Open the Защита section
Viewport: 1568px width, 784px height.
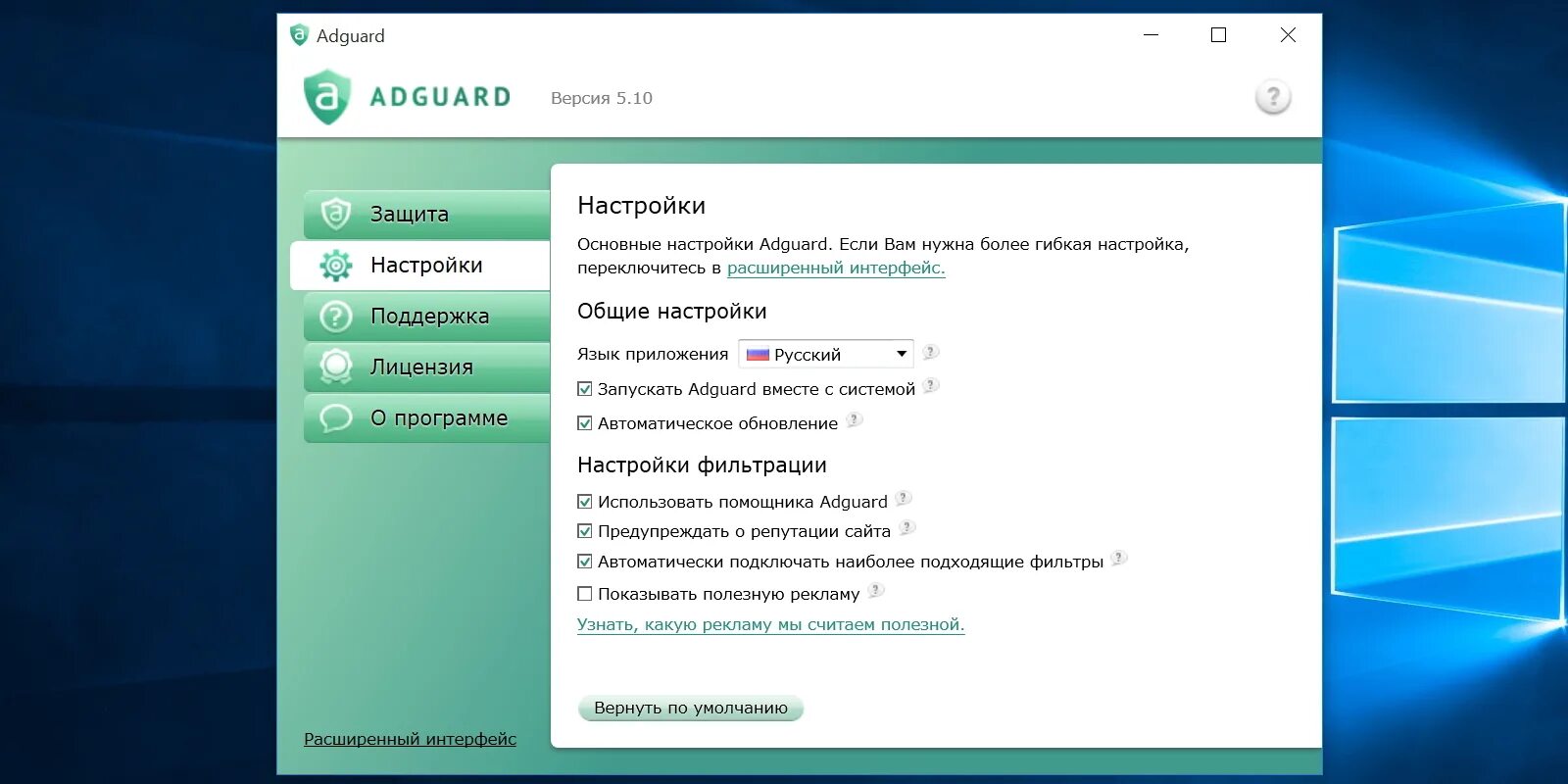coord(426,214)
